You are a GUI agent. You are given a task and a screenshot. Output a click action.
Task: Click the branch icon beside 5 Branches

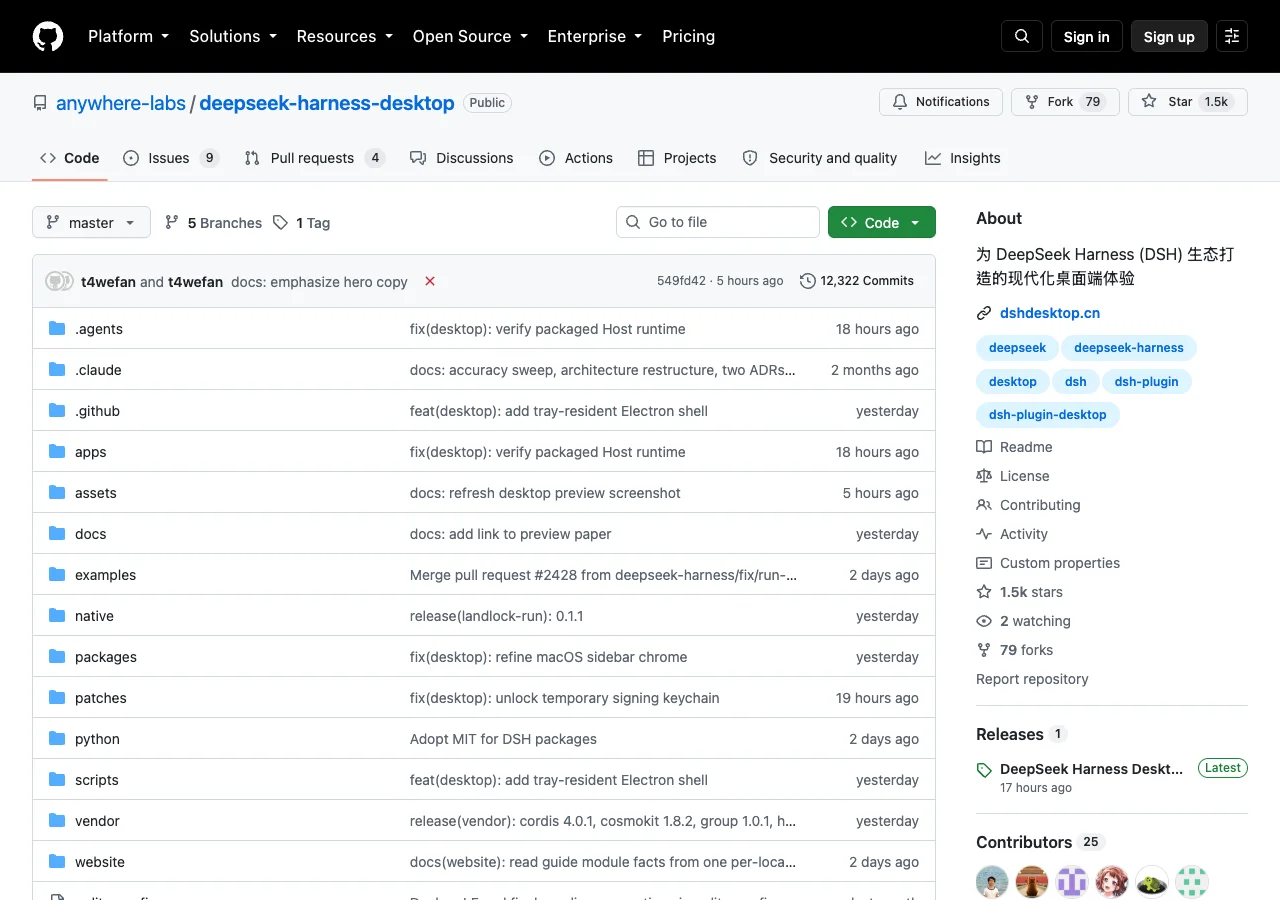click(172, 222)
